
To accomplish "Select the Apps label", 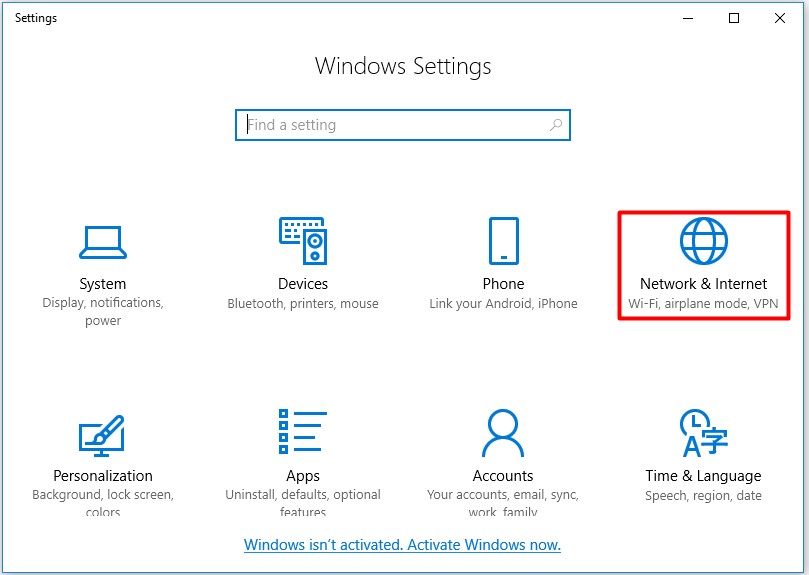I will (303, 476).
